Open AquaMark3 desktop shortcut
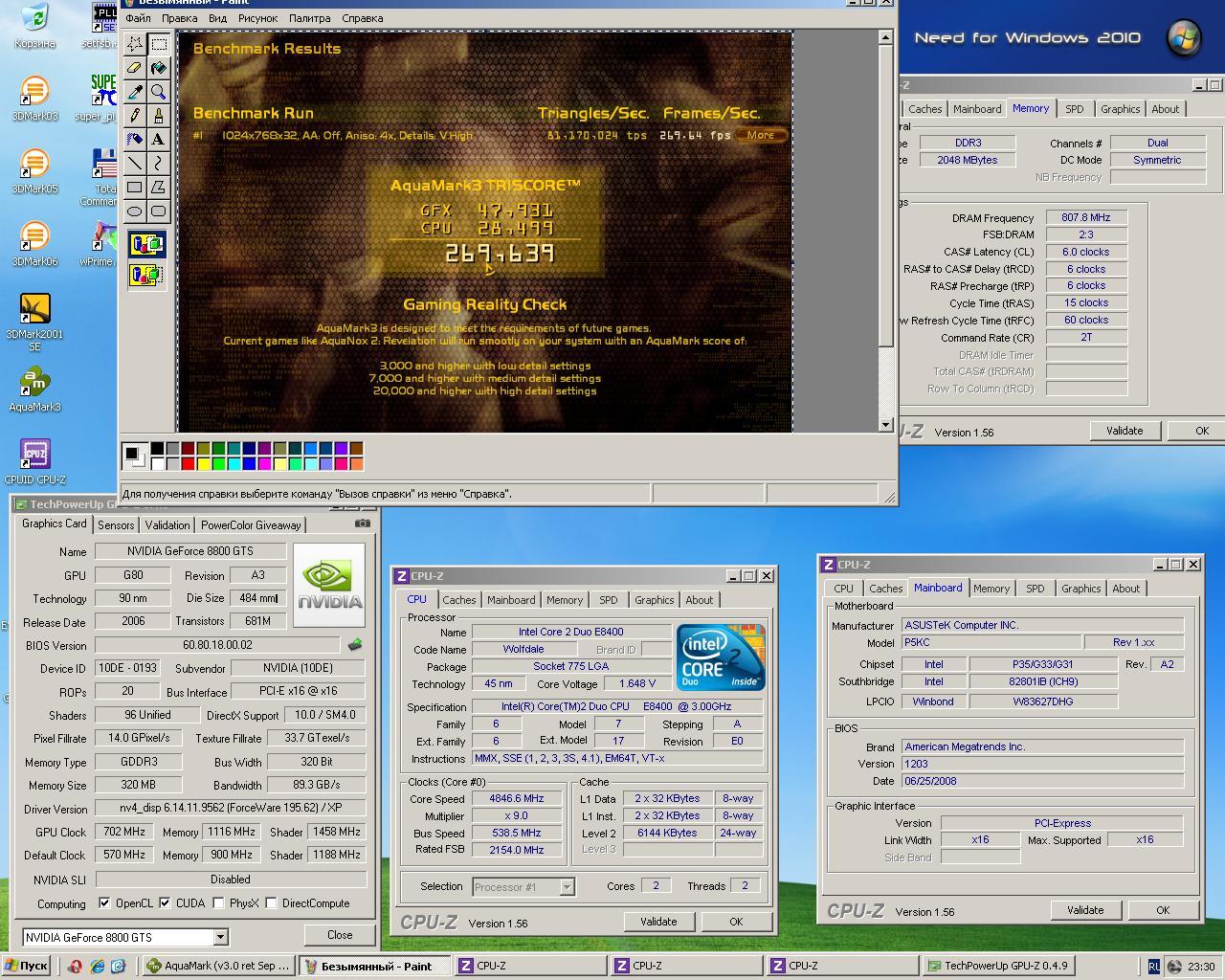The height and width of the screenshot is (980, 1225). (34, 390)
